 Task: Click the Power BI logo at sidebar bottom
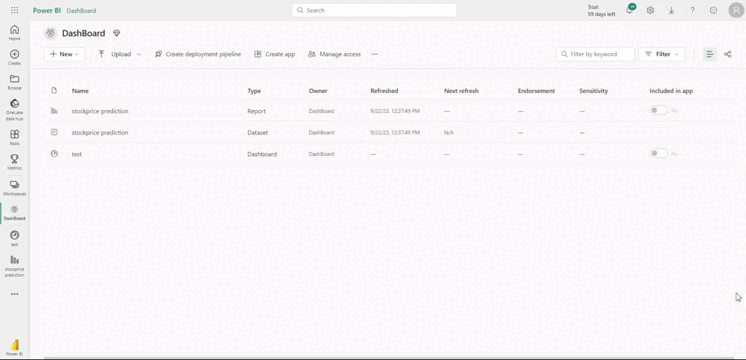pos(14,348)
